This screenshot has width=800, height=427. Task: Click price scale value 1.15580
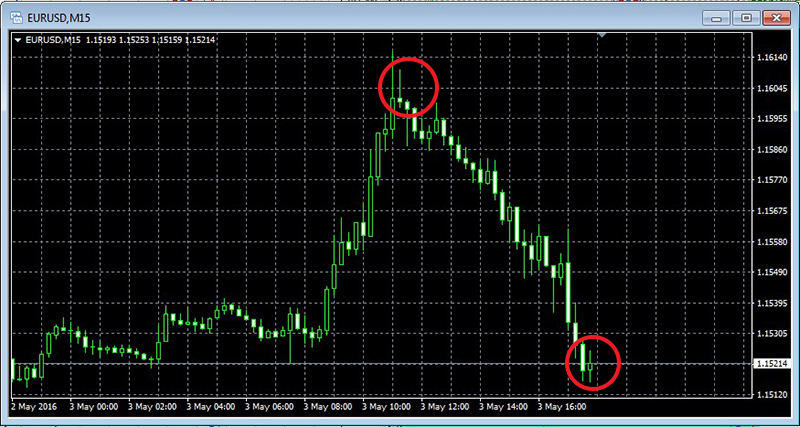(770, 241)
